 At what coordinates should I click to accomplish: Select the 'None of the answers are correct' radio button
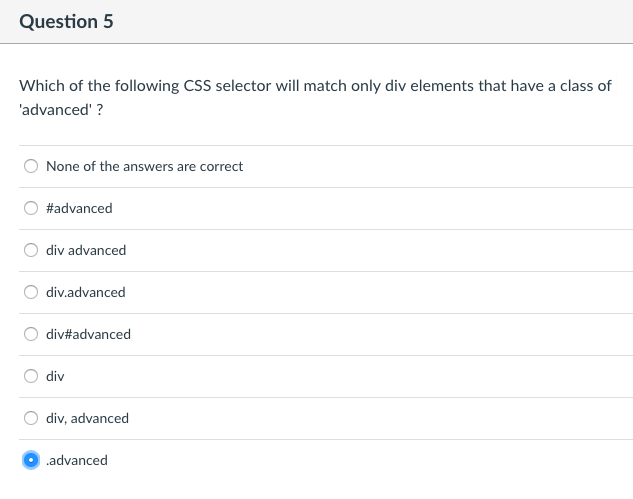click(32, 166)
